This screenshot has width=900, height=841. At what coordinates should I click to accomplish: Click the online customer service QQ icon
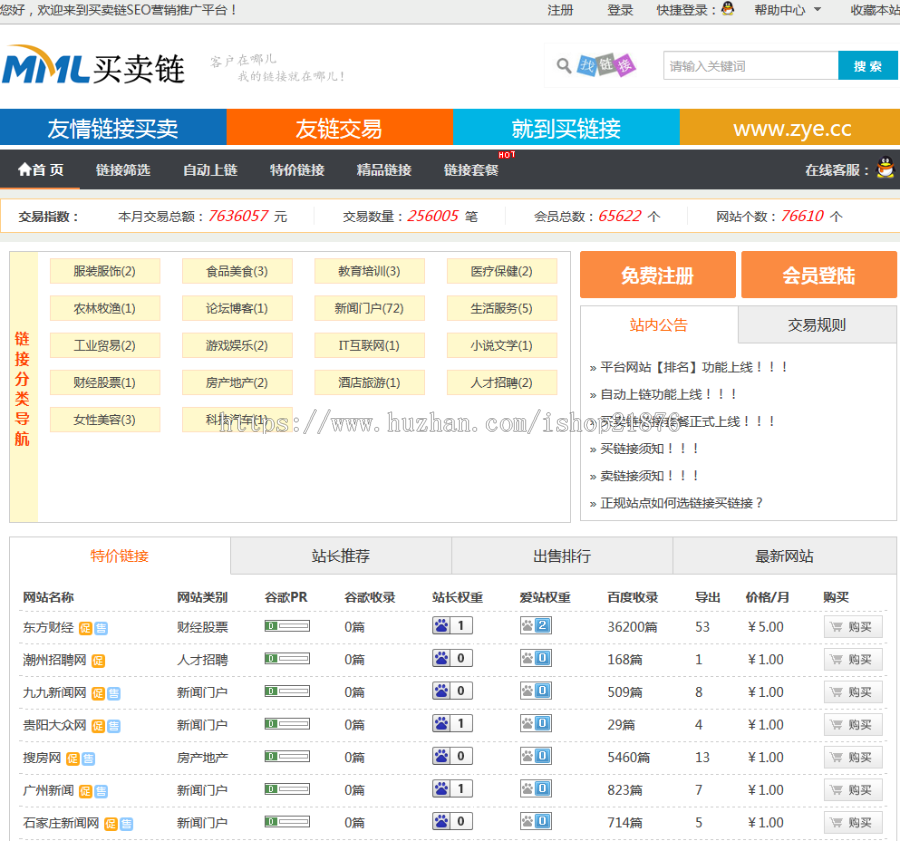pyautogui.click(x=884, y=170)
